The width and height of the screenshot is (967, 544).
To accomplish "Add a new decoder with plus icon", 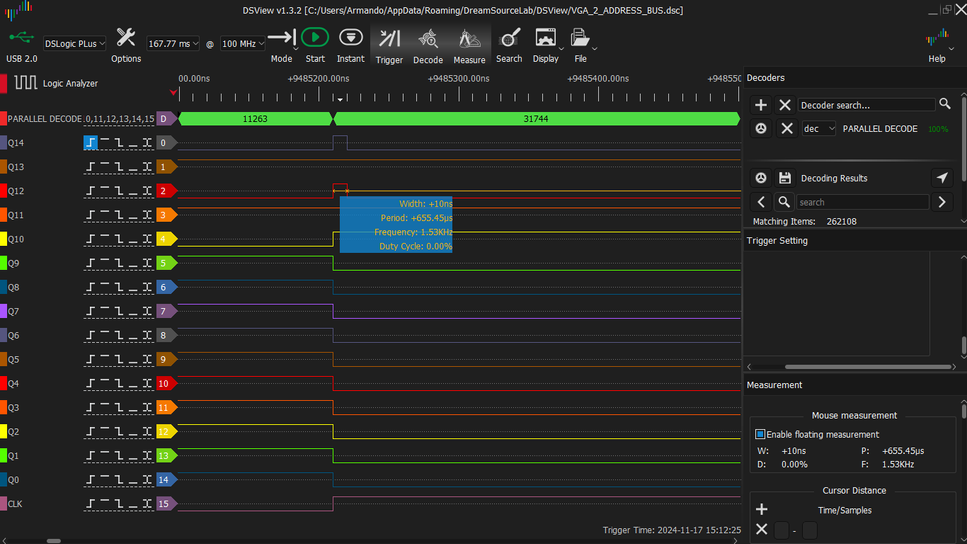I will pyautogui.click(x=761, y=105).
